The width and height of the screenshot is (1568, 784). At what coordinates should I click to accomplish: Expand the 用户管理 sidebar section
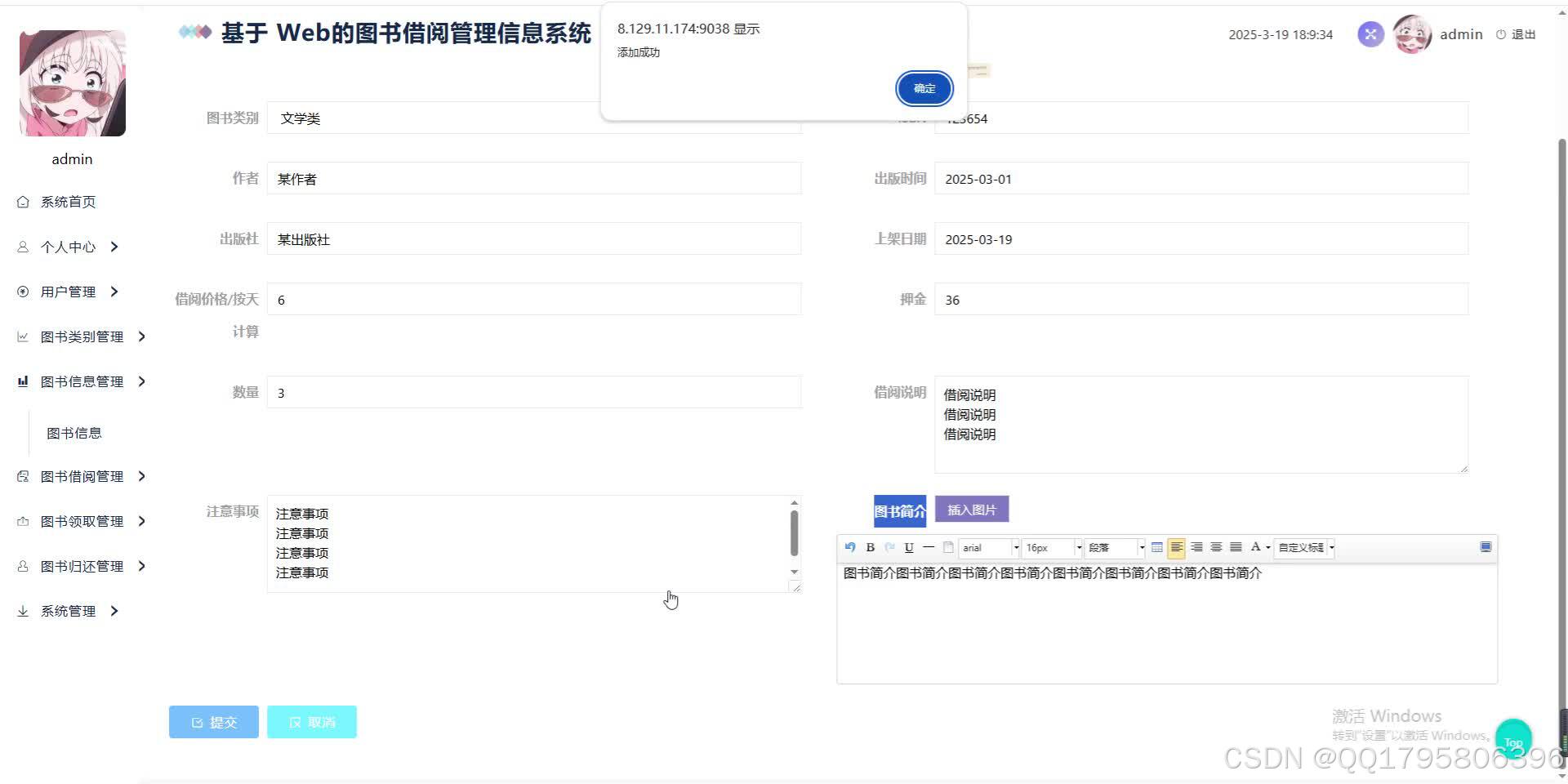[x=69, y=291]
